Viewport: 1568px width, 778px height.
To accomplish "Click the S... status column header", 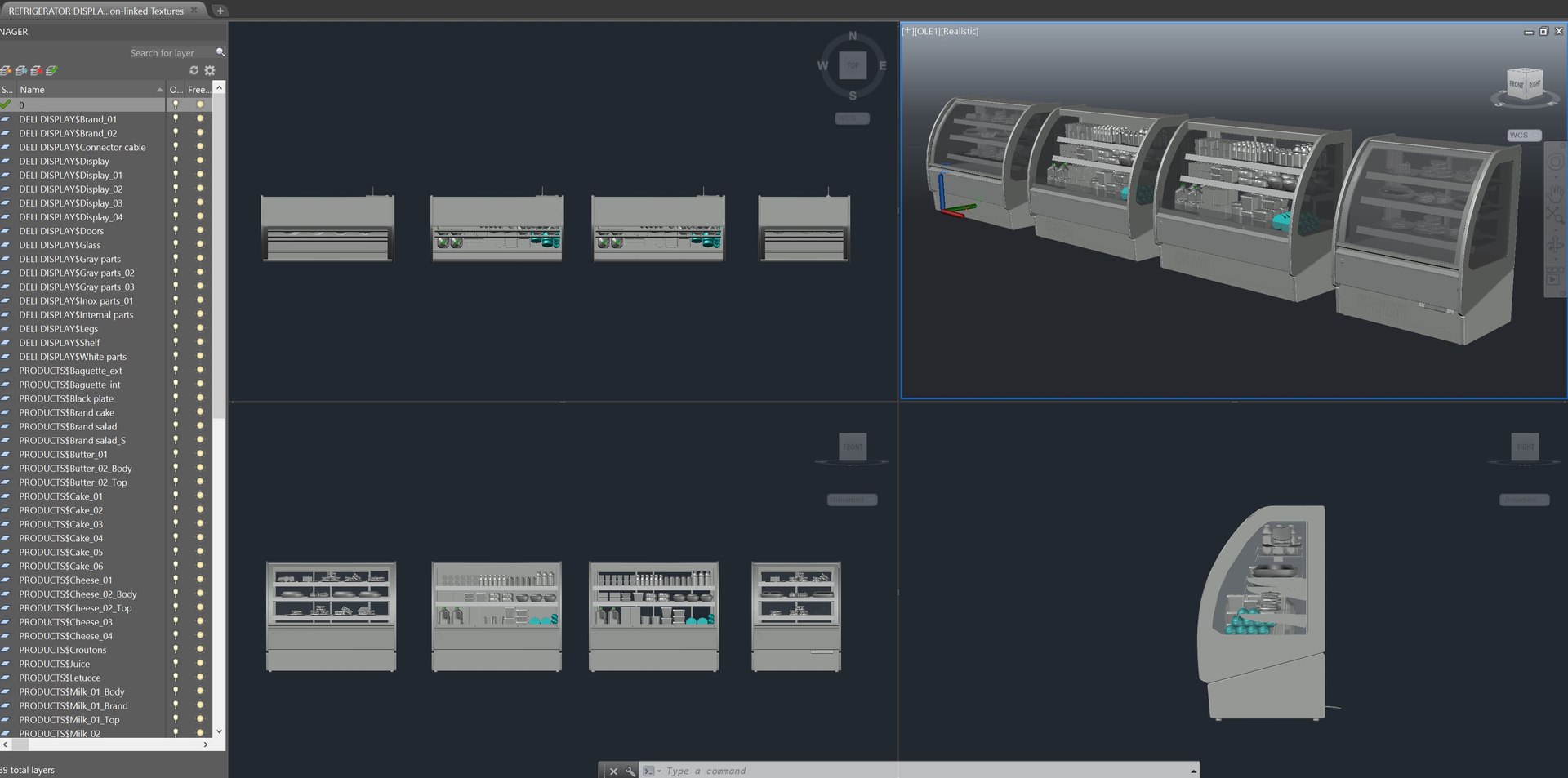I will click(x=7, y=90).
